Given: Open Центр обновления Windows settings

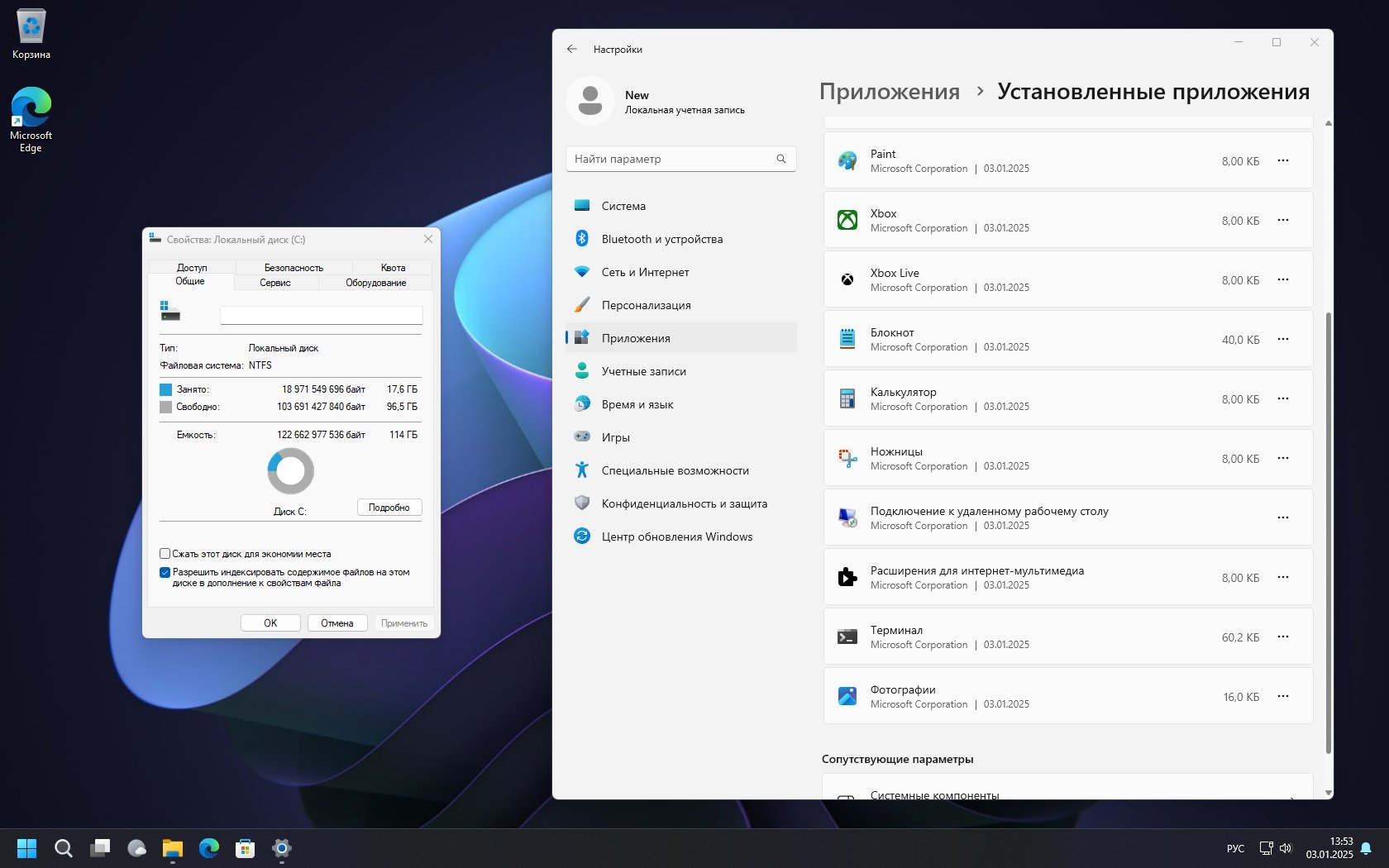Looking at the screenshot, I should tap(681, 537).
